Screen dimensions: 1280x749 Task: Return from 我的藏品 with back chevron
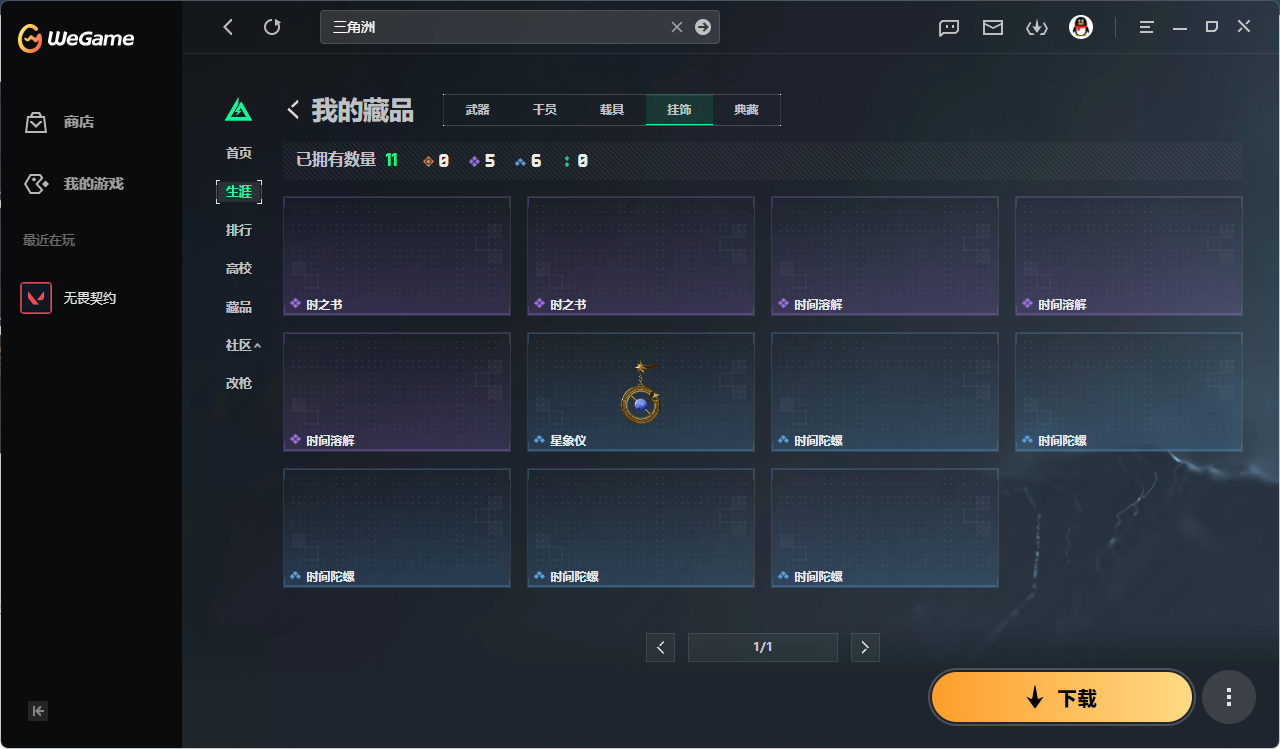click(294, 109)
